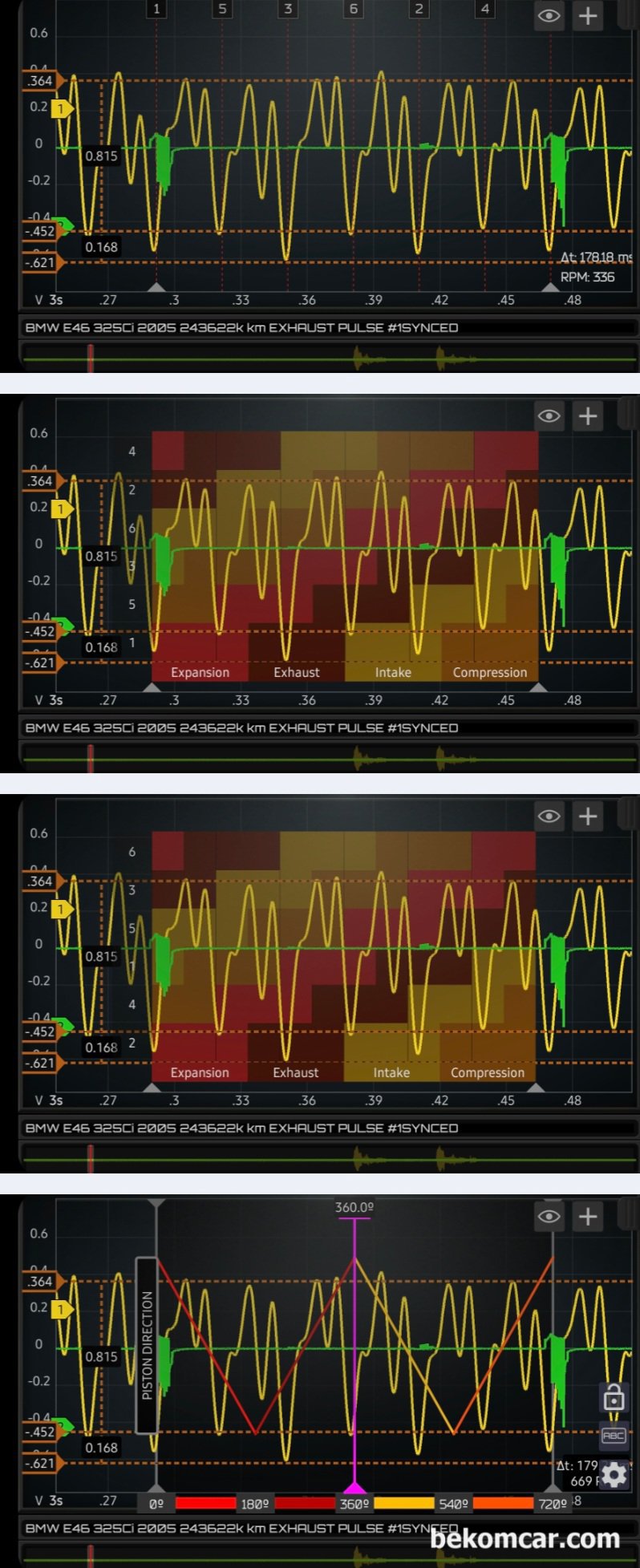Select green trigger arrow in top panel
This screenshot has width=640, height=1568.
click(64, 226)
